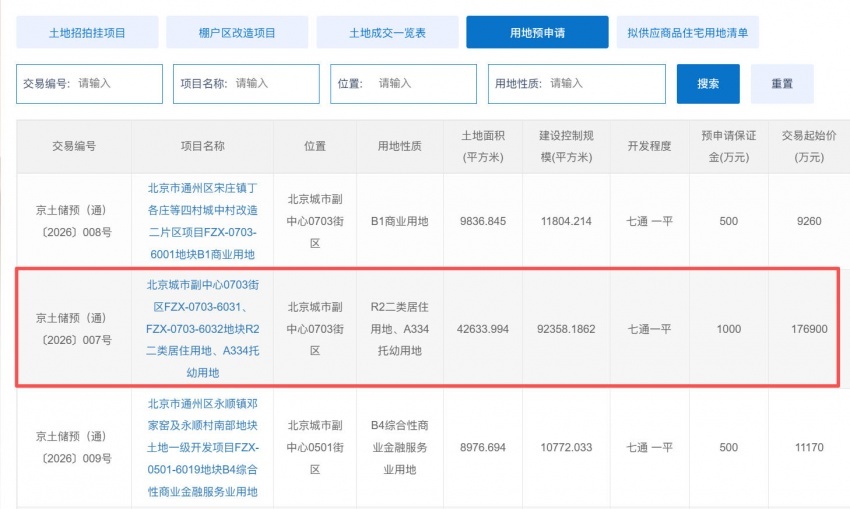Click the 项目名称 column header
The height and width of the screenshot is (509, 850).
pos(202,146)
